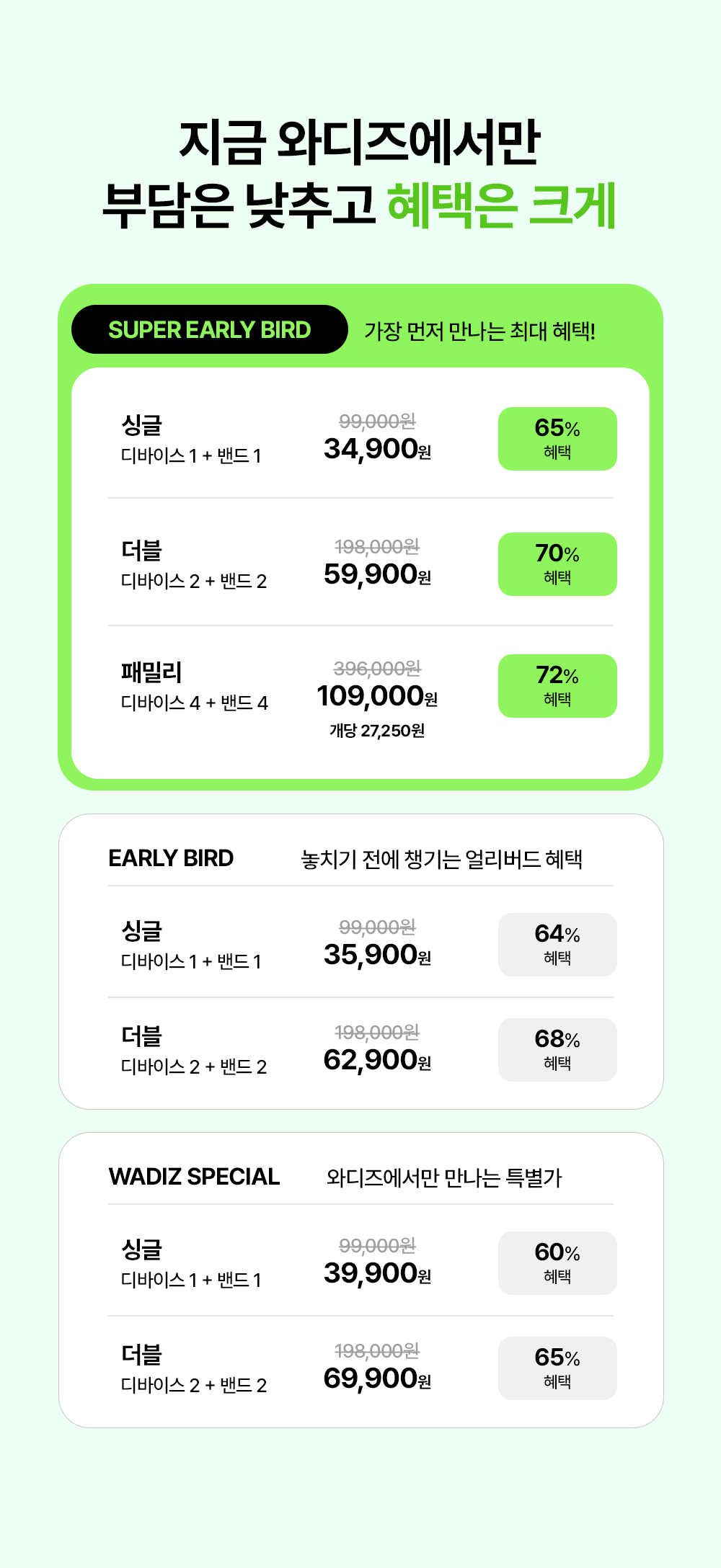Click the 39,900원 Wadiz special single price
Image resolution: width=721 pixels, height=1568 pixels.
(378, 1273)
